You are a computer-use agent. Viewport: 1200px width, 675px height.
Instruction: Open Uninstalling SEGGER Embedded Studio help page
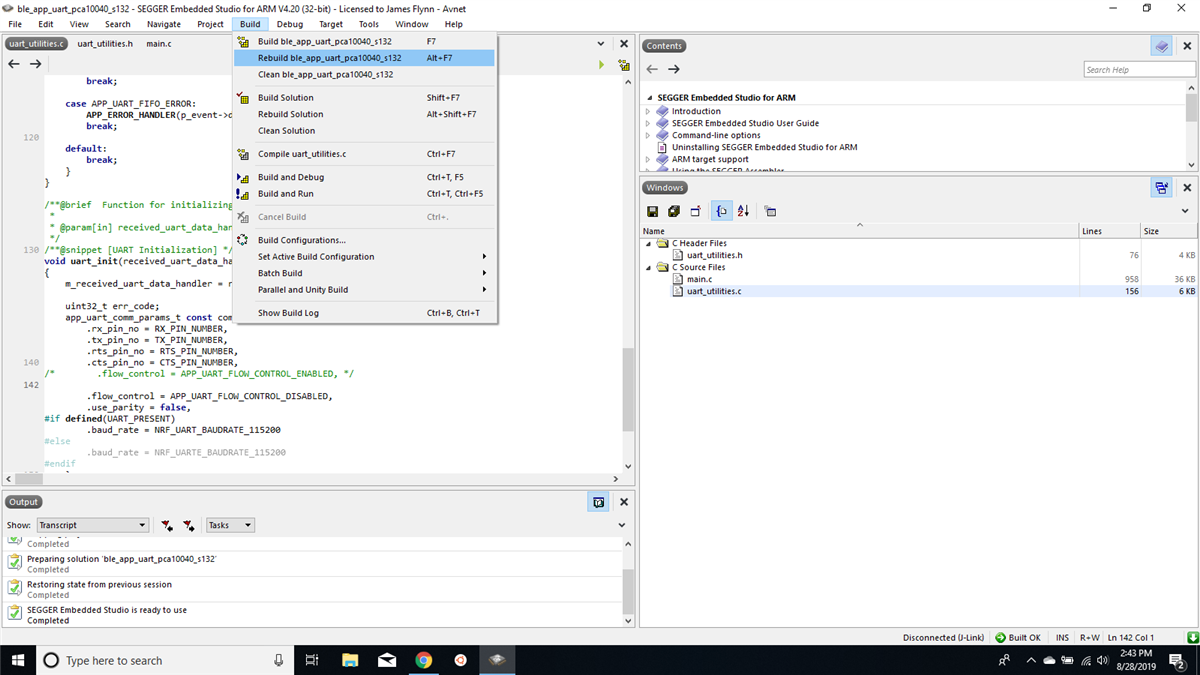tap(763, 147)
